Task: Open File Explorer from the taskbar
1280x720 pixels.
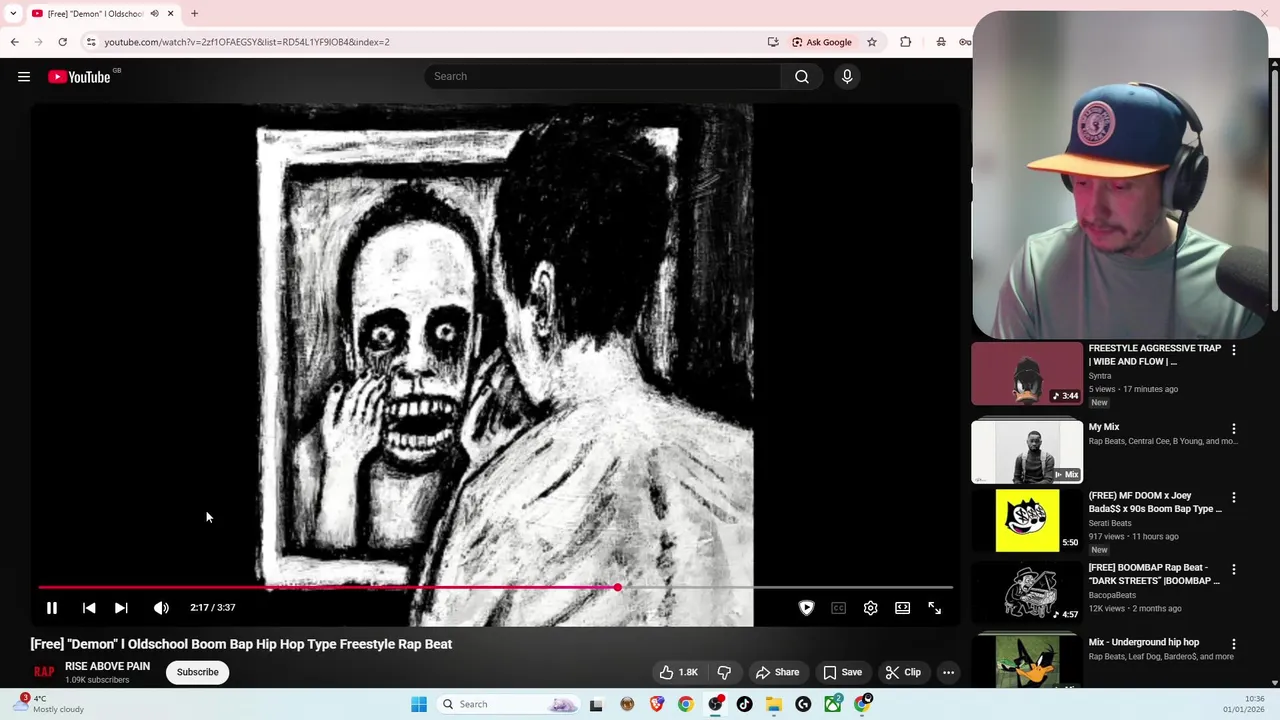Action: (773, 704)
